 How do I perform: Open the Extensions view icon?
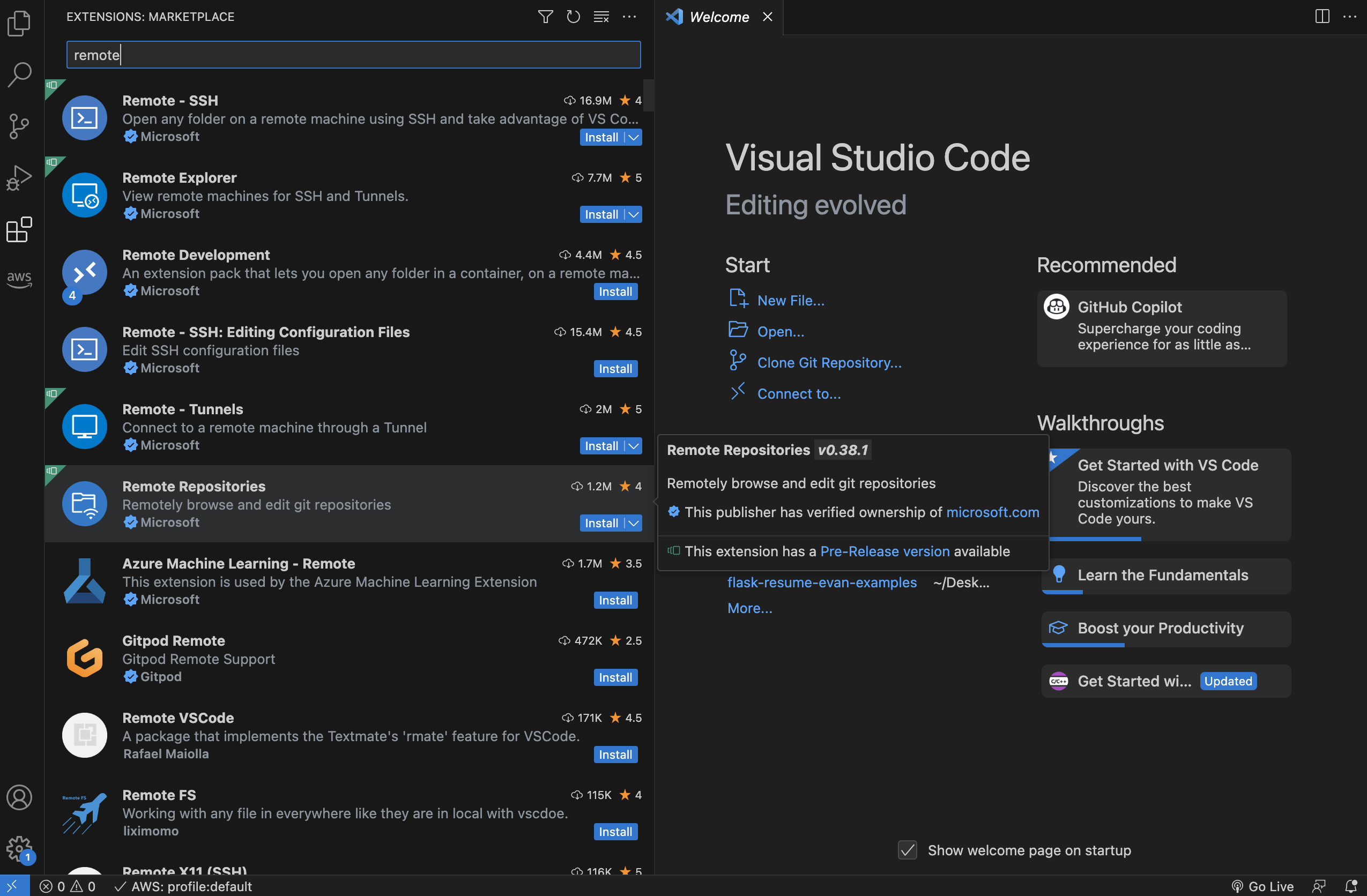(x=19, y=229)
